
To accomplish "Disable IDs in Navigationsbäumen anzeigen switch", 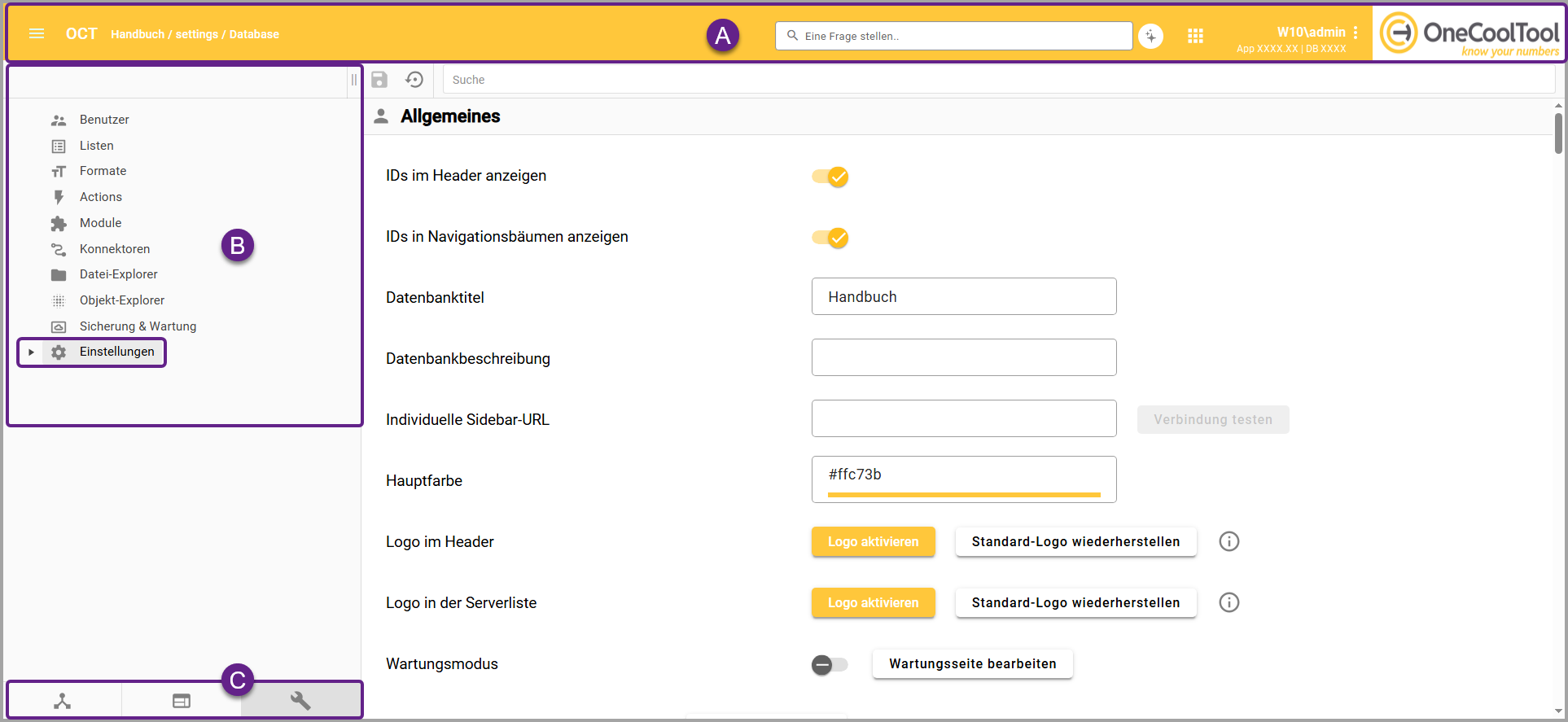I will (830, 238).
